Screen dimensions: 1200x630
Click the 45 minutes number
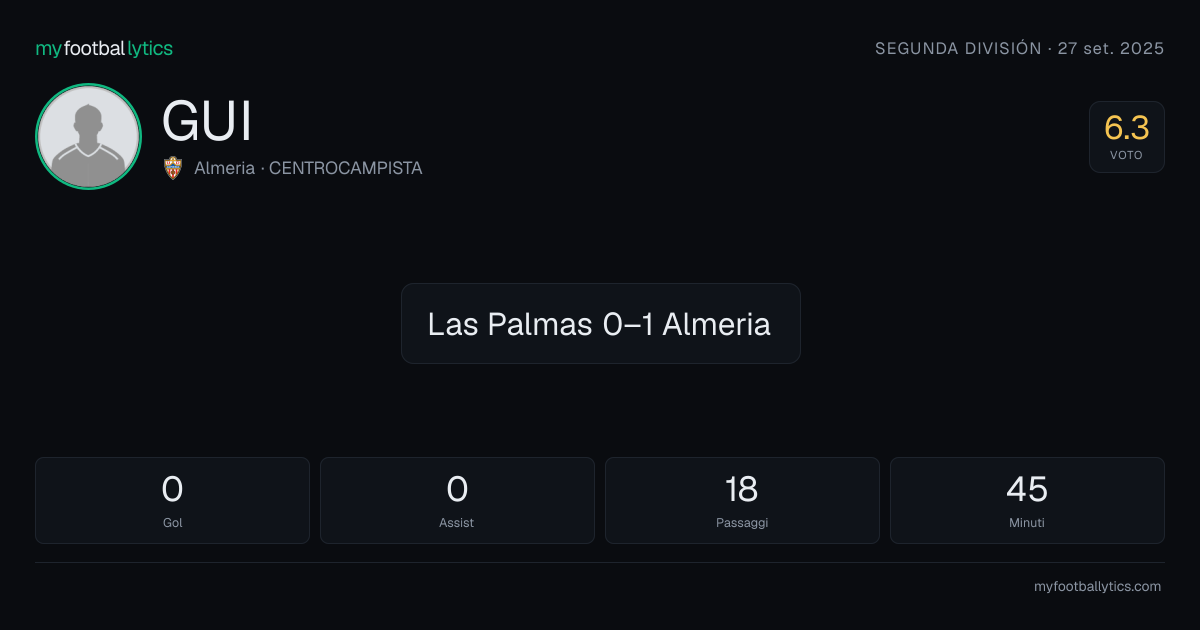click(x=1027, y=489)
